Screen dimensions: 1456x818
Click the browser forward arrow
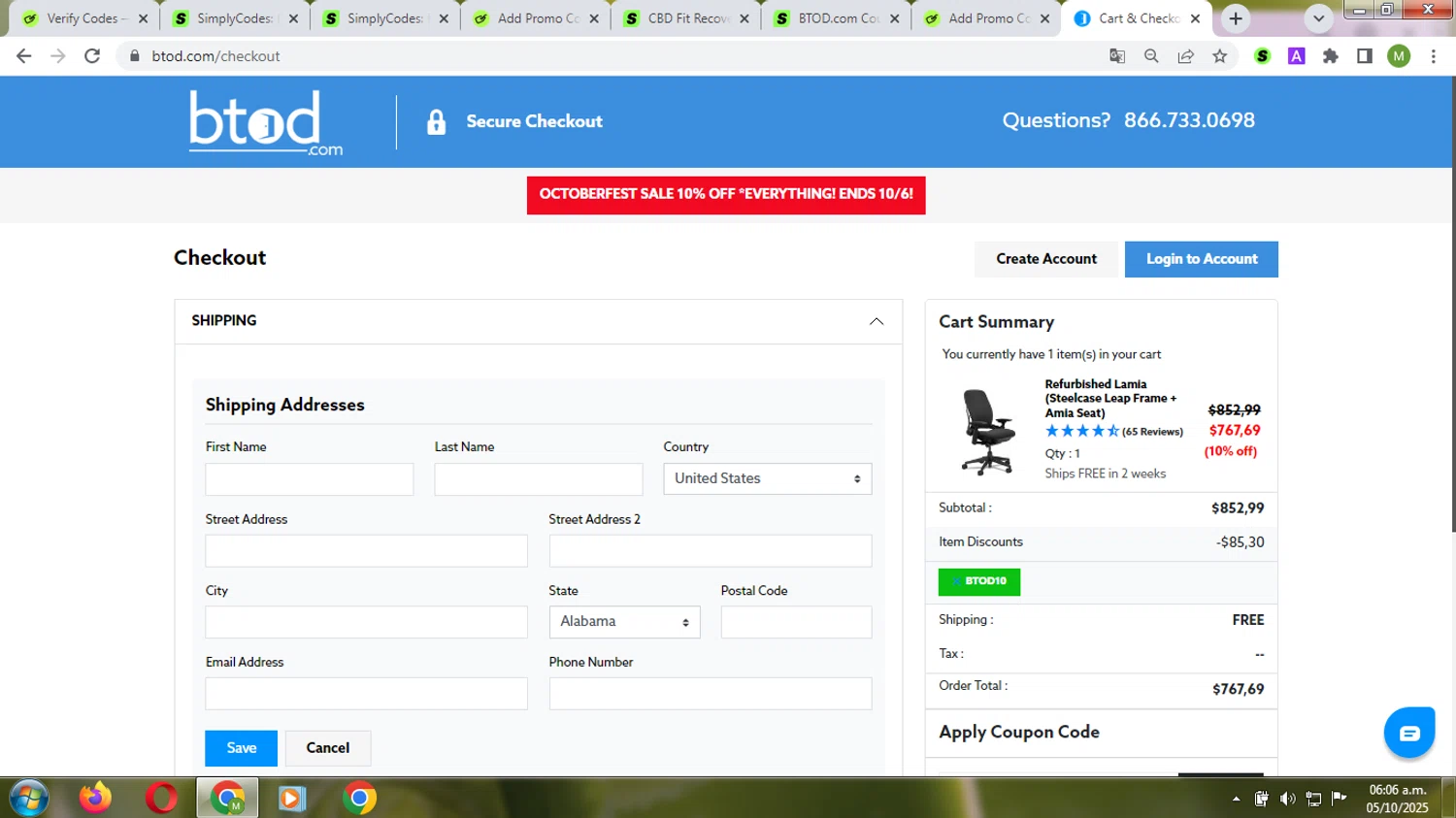coord(58,56)
